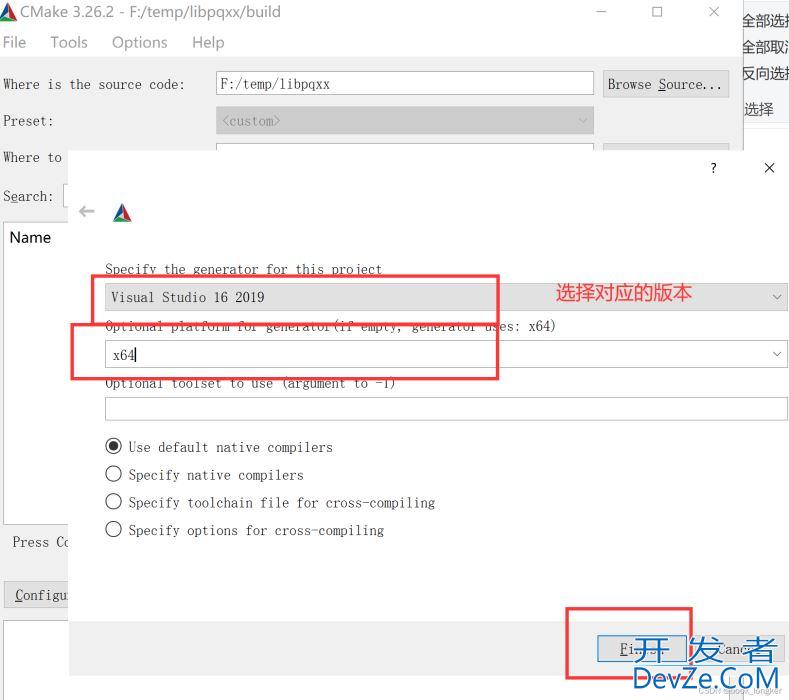This screenshot has width=789, height=700.
Task: Expand the generator list chevron arrow
Action: [776, 297]
